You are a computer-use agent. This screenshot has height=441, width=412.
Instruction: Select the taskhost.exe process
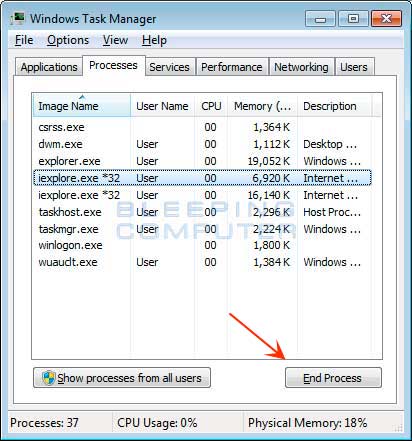[202, 212]
